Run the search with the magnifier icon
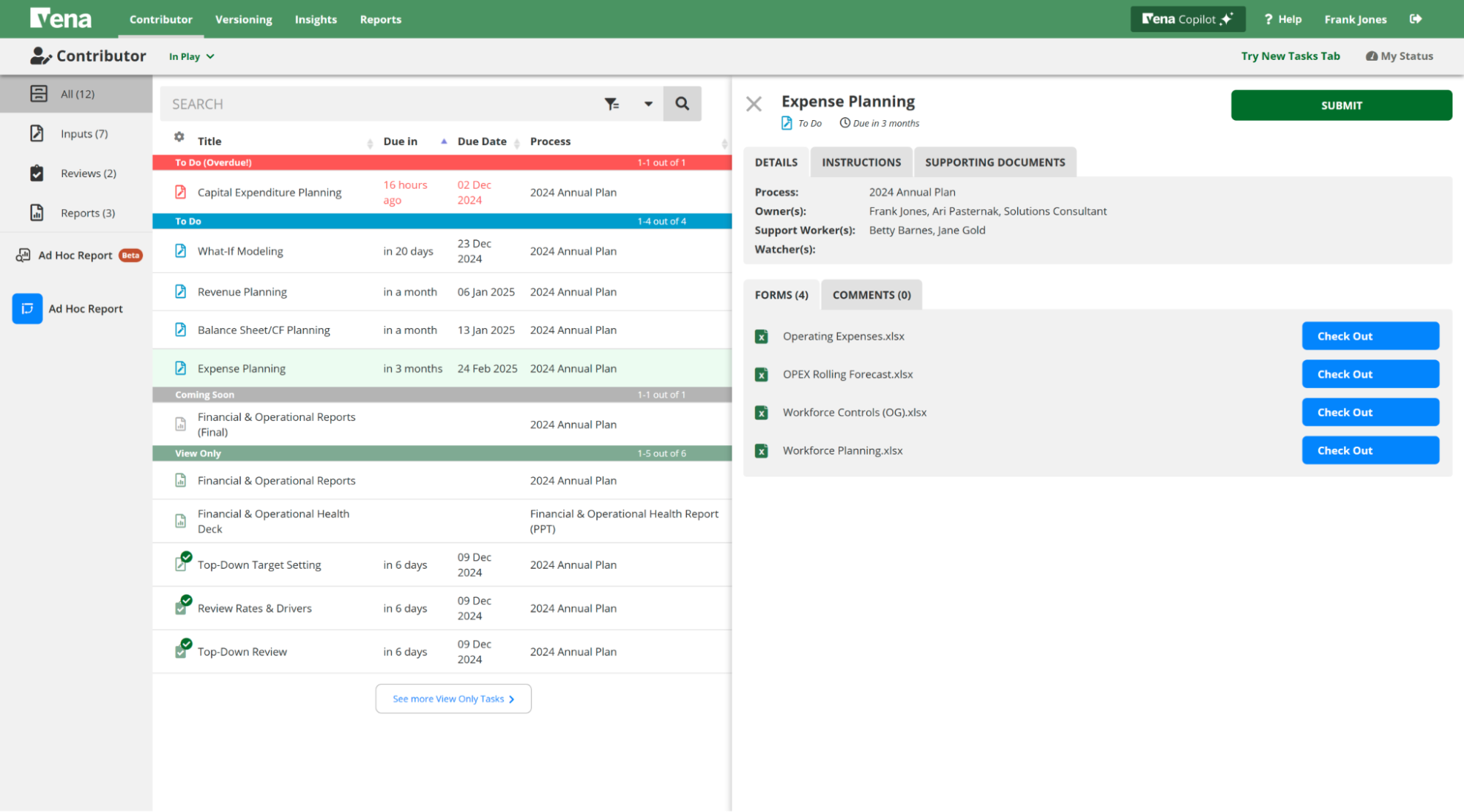The height and width of the screenshot is (812, 1464). 682,103
